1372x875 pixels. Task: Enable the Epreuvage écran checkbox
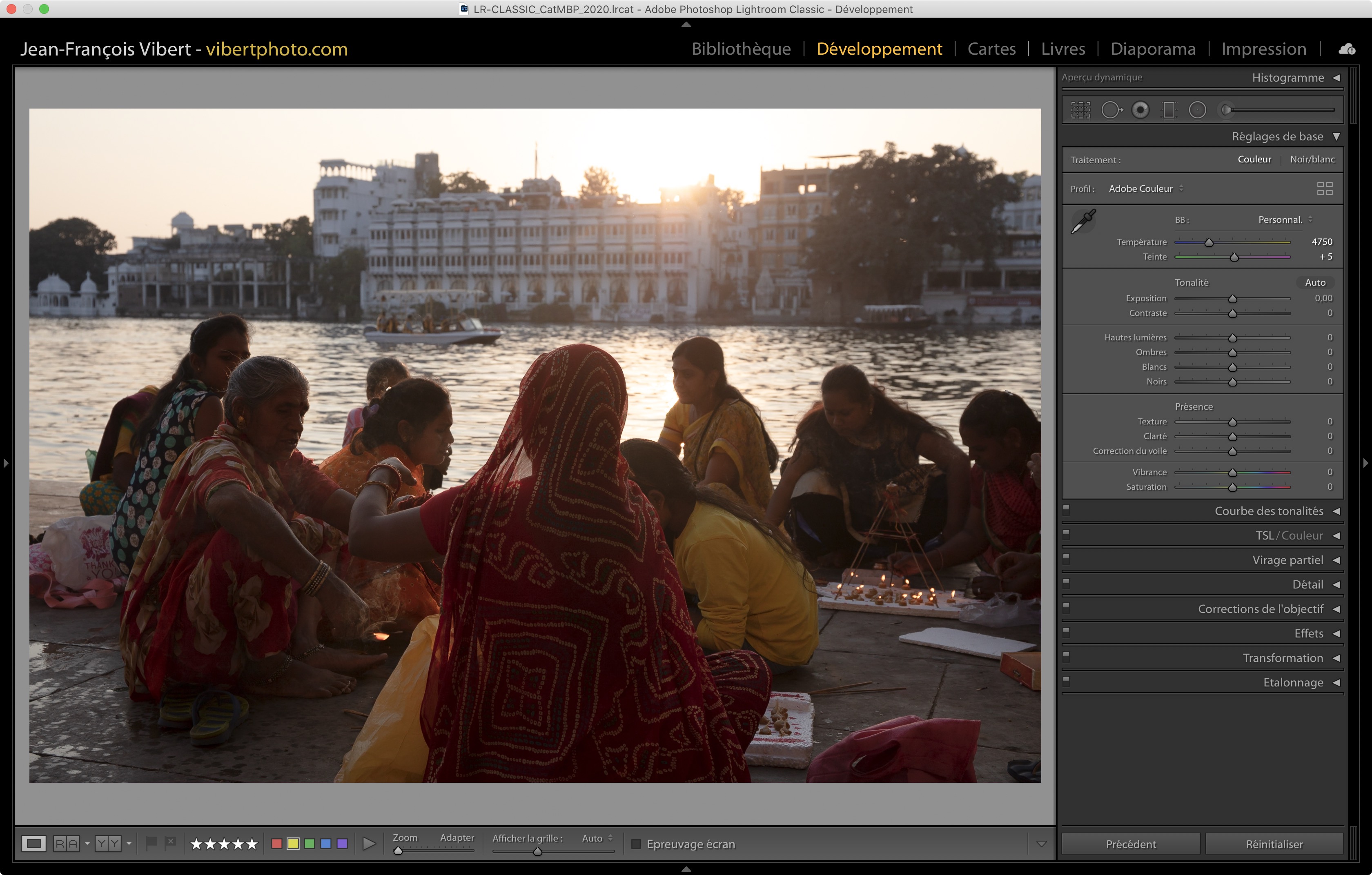(637, 844)
